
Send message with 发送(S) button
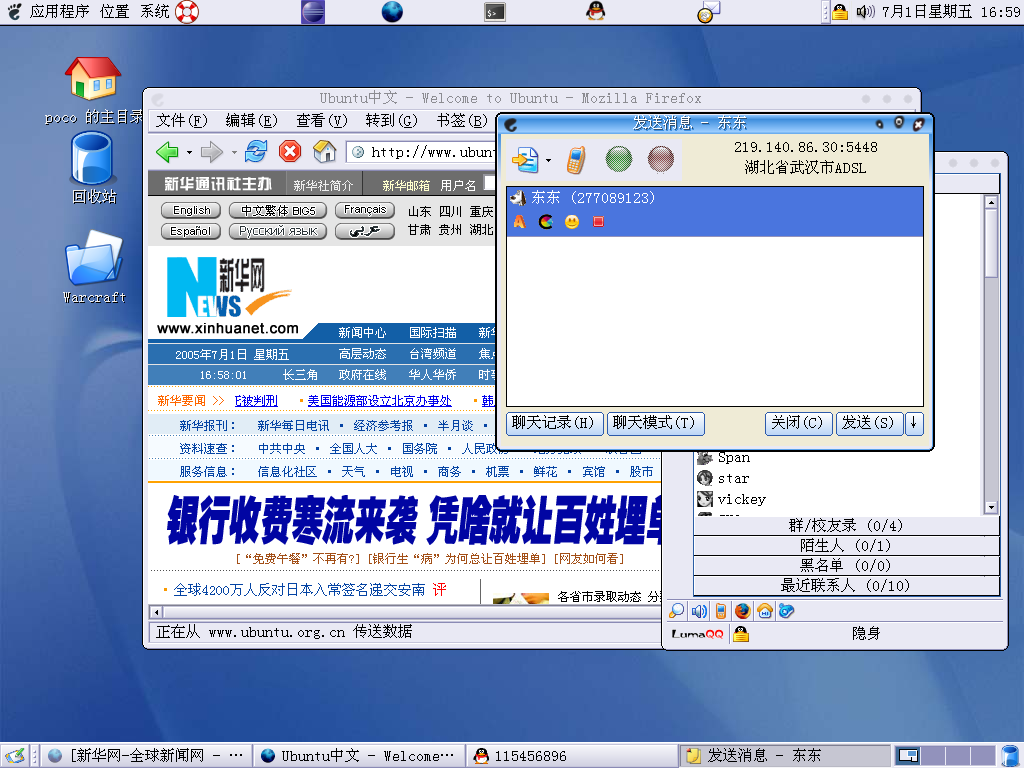pos(869,423)
